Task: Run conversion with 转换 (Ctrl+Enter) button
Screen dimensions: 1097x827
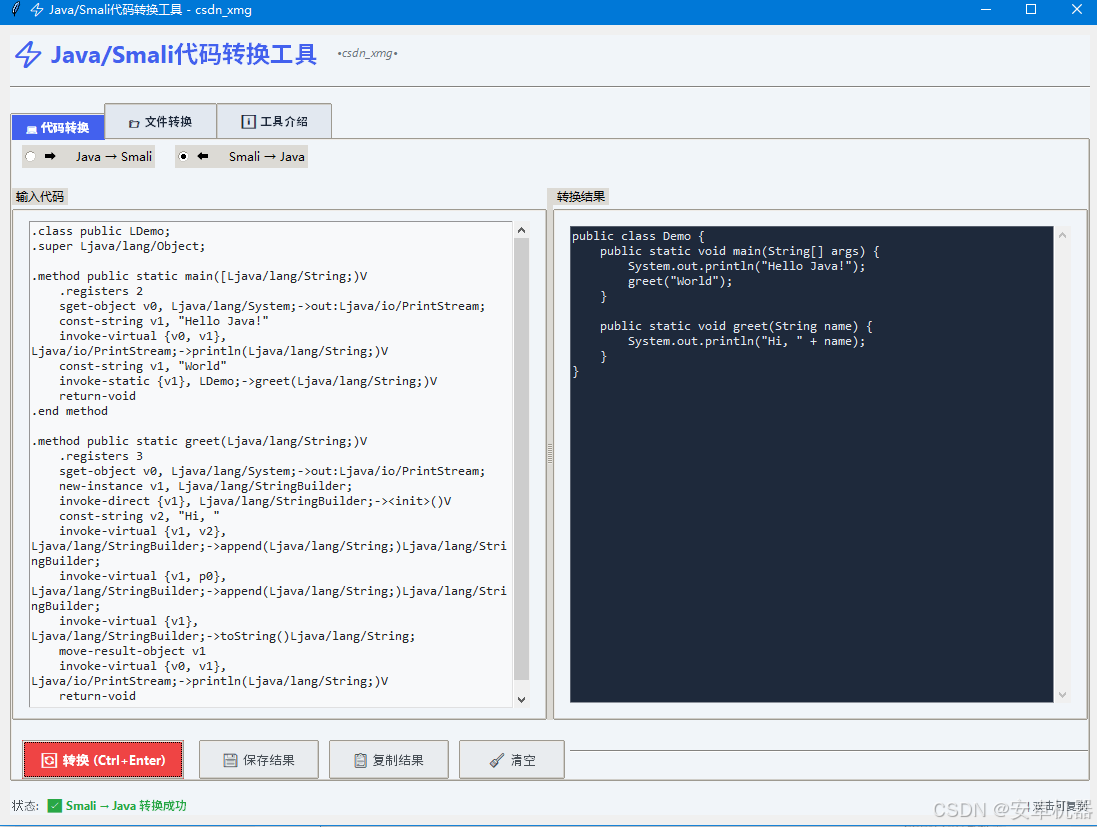Action: click(104, 760)
